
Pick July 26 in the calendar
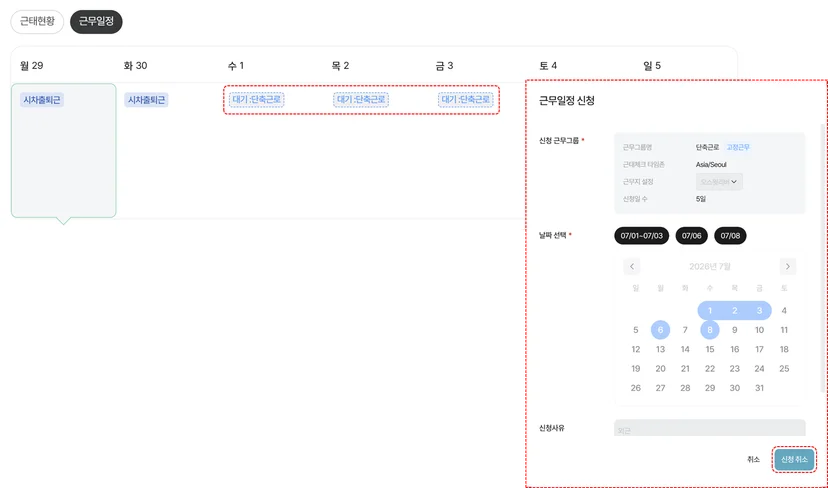point(636,388)
